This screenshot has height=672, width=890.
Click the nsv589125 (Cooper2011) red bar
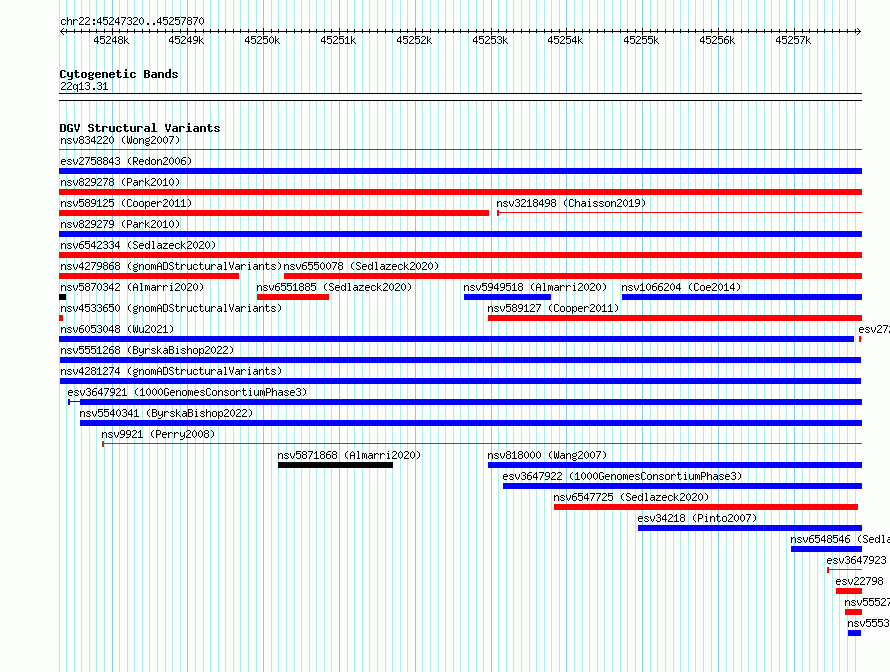pyautogui.click(x=274, y=213)
